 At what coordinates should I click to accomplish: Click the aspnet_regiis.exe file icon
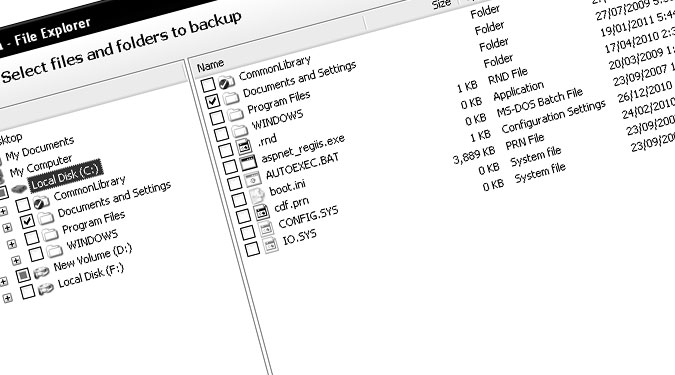248,164
